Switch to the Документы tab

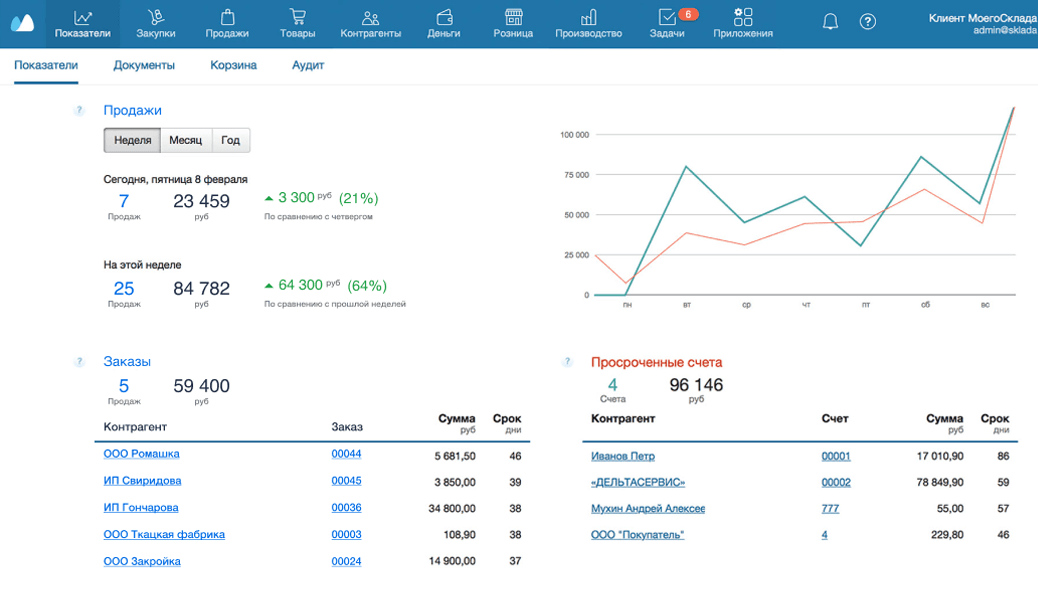tap(144, 66)
